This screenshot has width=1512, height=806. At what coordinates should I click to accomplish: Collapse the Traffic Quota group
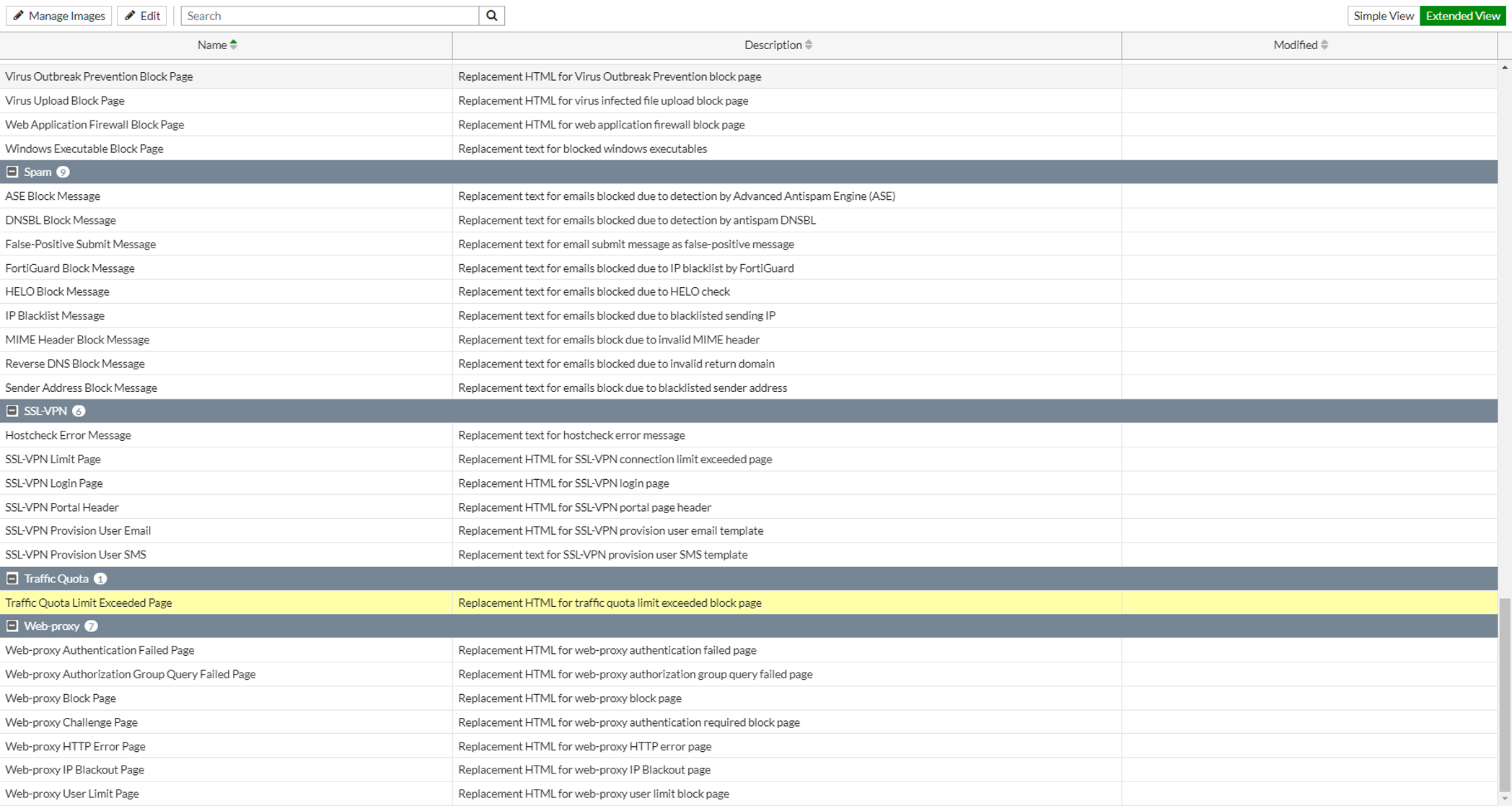tap(12, 579)
